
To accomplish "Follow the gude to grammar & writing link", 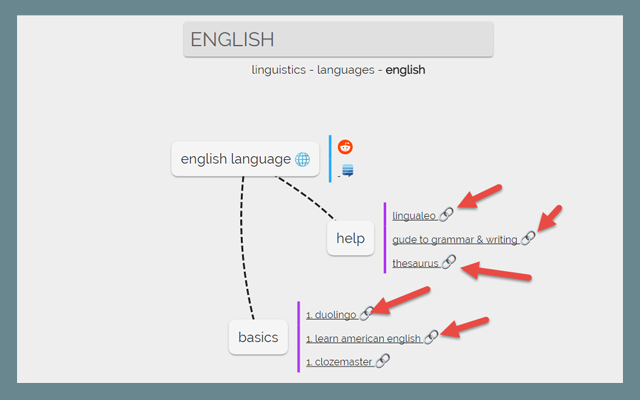I will [x=455, y=239].
